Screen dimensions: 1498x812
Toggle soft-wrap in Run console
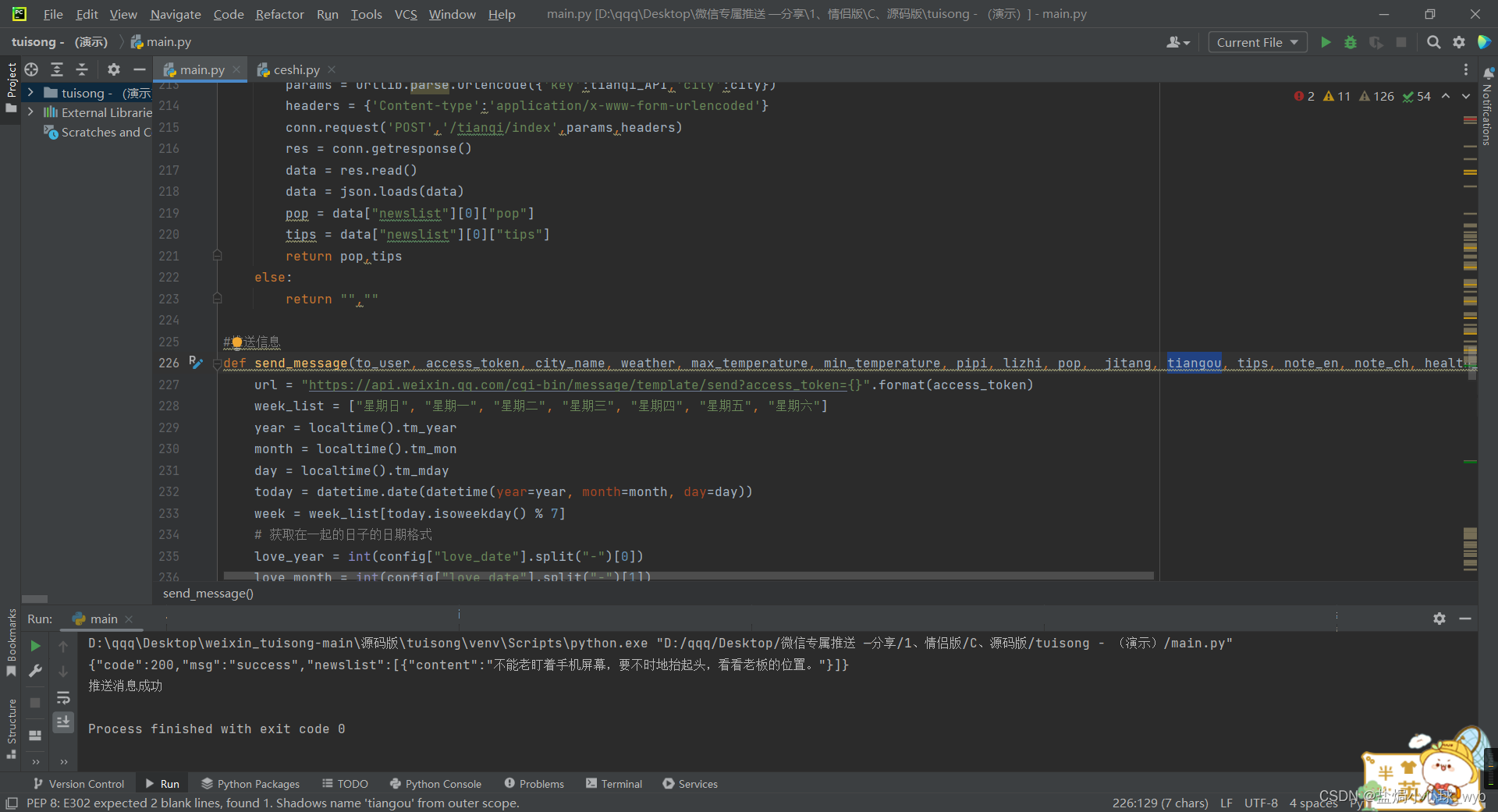pos(63,697)
